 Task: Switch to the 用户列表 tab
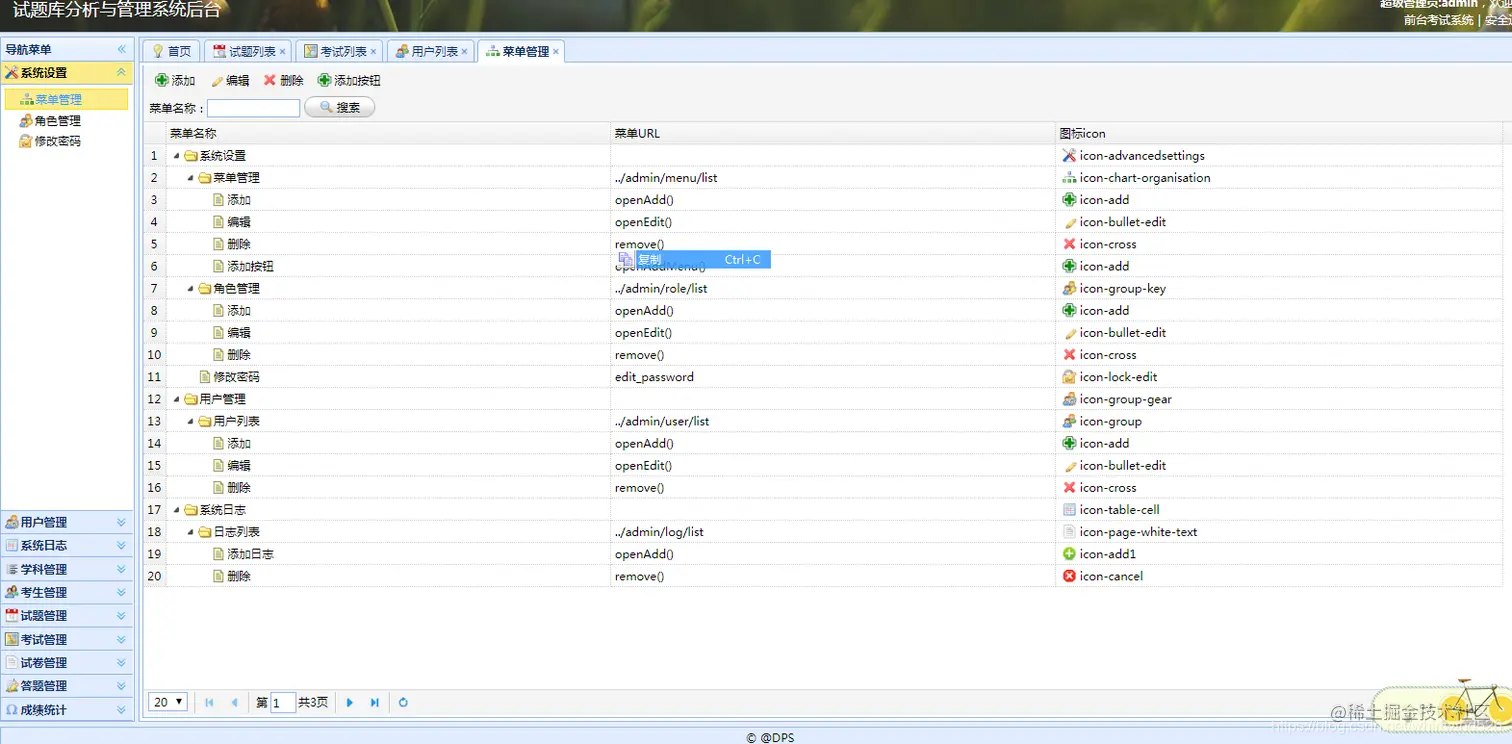(430, 51)
